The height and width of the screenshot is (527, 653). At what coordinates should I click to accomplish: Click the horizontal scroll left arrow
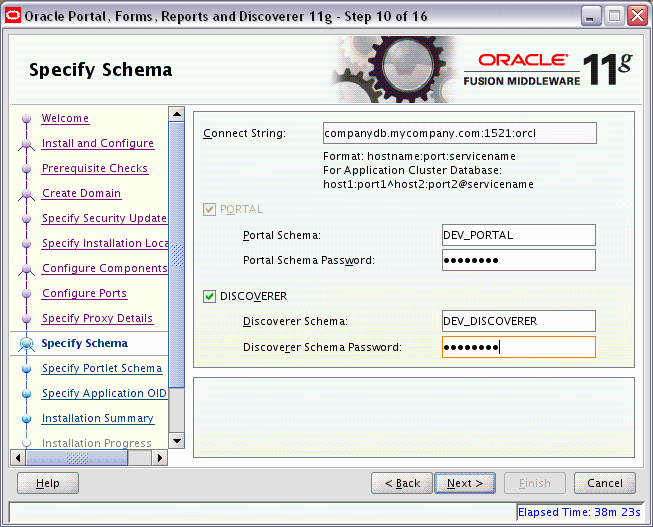tap(17, 458)
